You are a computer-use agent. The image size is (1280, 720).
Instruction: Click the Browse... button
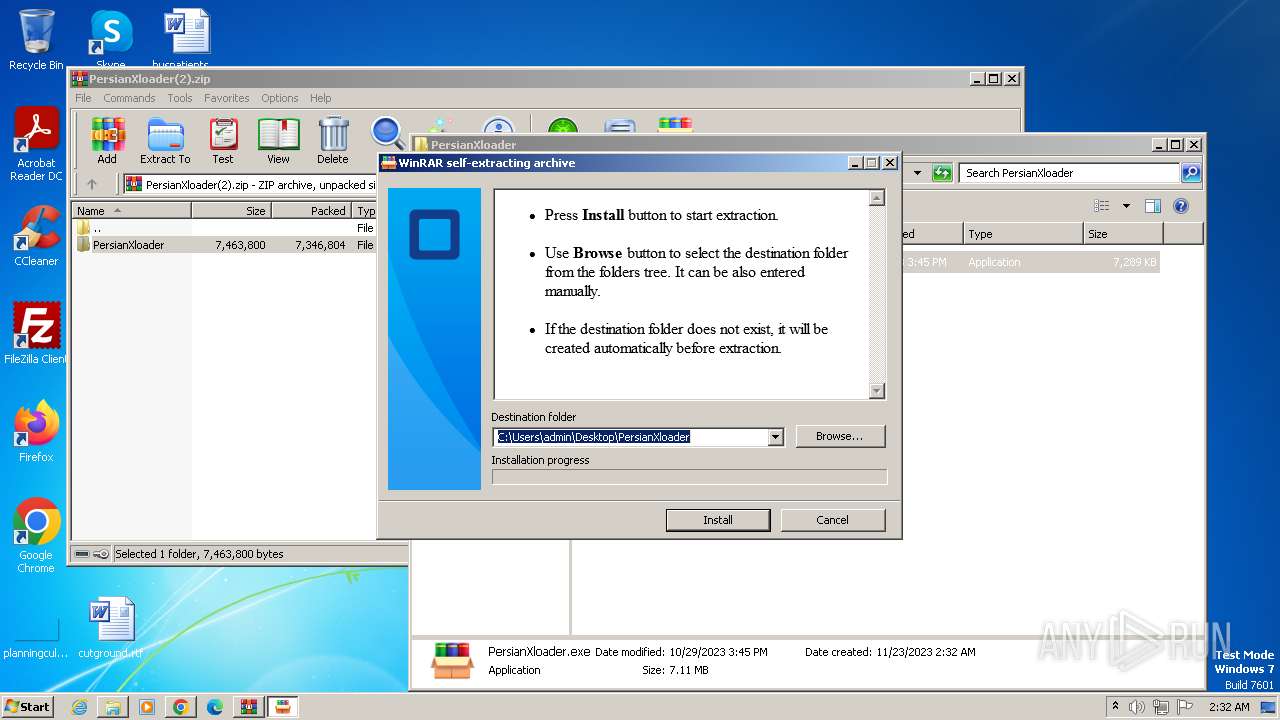click(839, 437)
